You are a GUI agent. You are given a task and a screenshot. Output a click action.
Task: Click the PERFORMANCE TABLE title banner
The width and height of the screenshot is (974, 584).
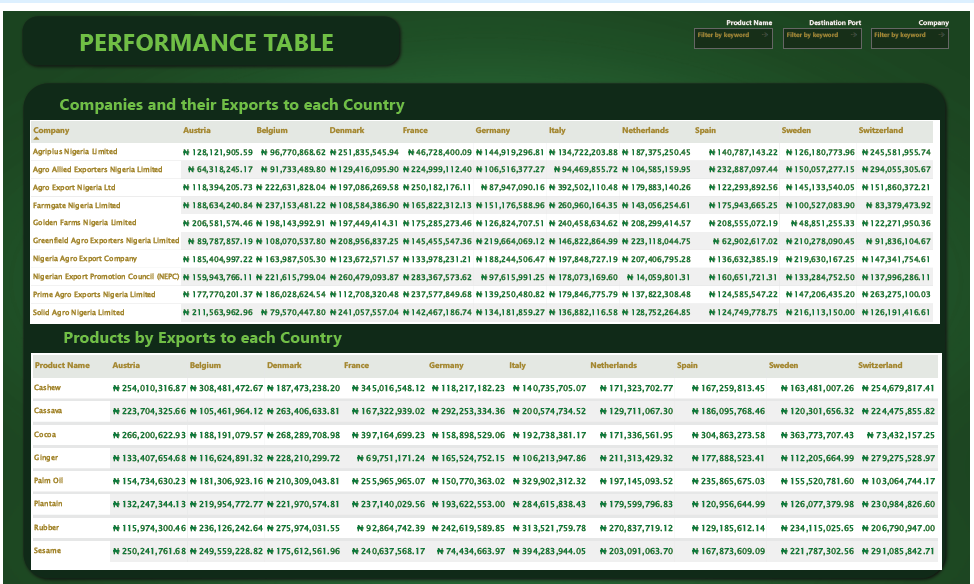point(207,42)
